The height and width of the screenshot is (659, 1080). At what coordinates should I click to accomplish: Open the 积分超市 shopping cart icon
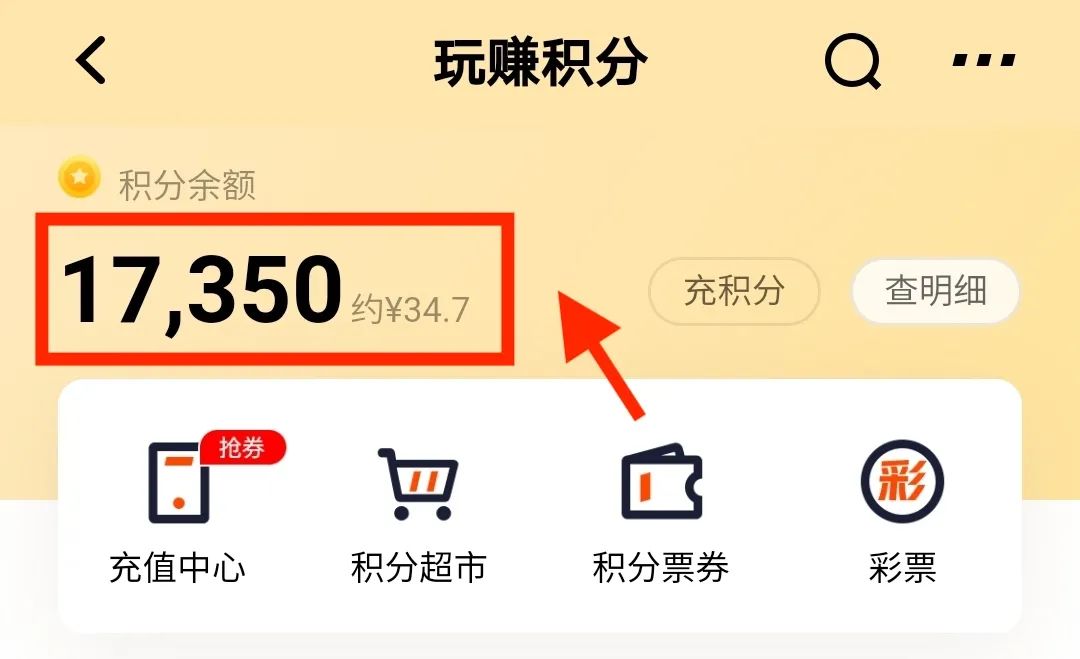point(419,483)
